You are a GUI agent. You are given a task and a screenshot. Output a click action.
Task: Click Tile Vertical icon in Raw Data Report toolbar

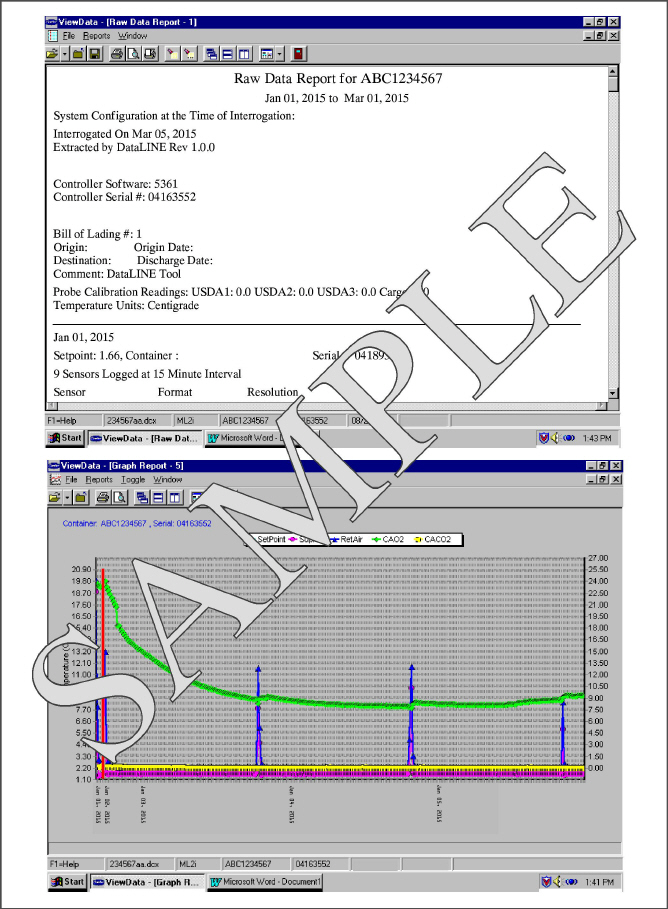coord(245,54)
